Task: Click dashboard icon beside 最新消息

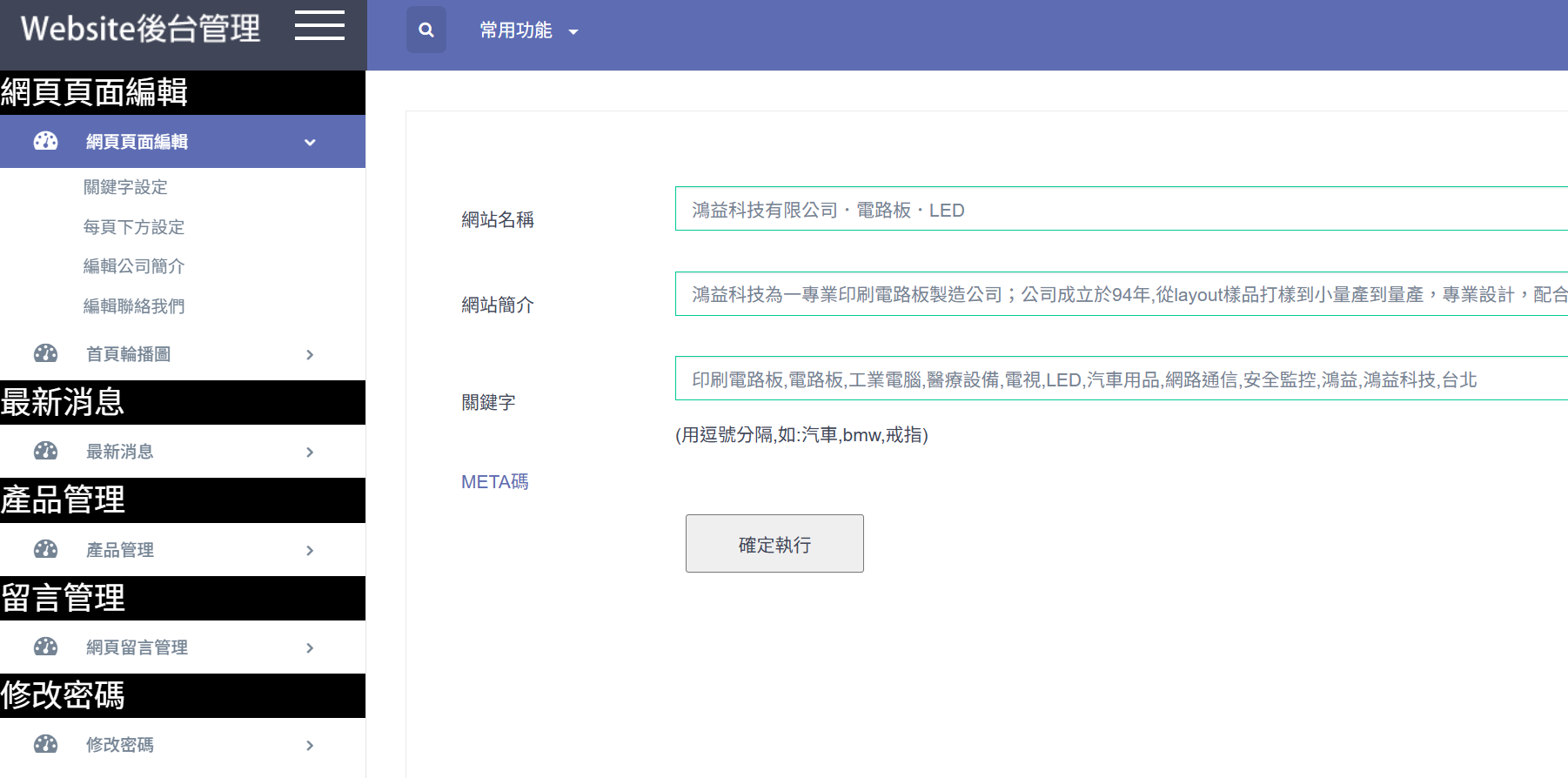Action: (45, 451)
